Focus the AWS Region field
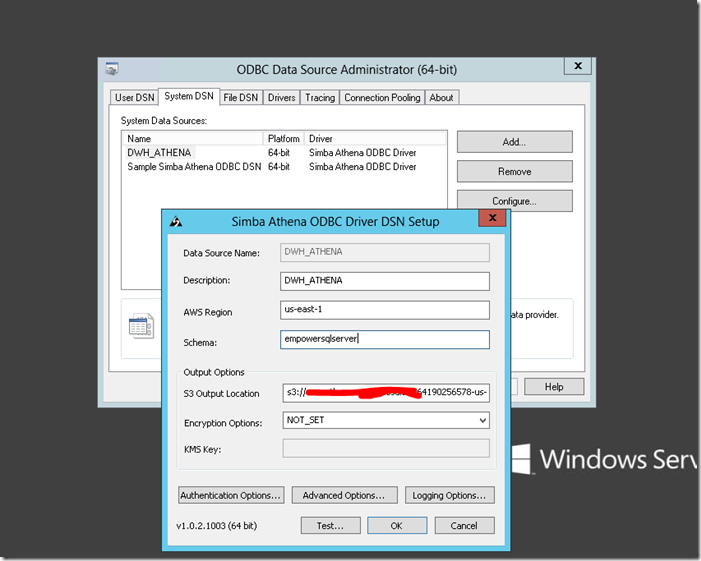701x561 pixels. [384, 310]
